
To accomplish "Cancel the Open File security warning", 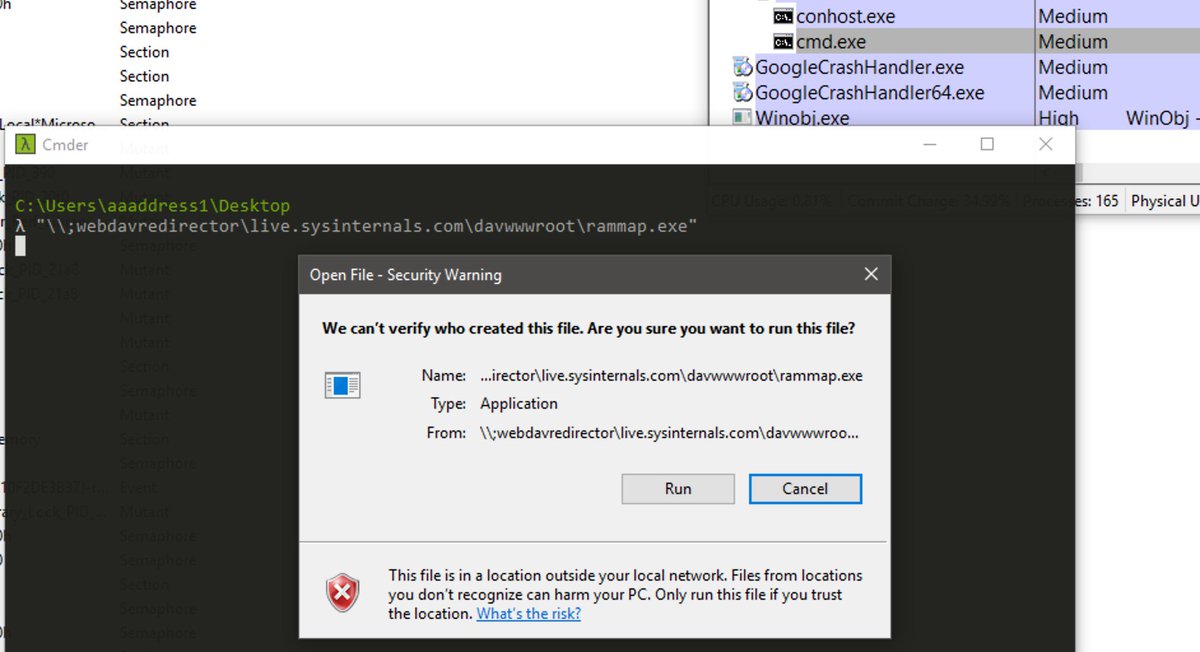I will click(805, 489).
